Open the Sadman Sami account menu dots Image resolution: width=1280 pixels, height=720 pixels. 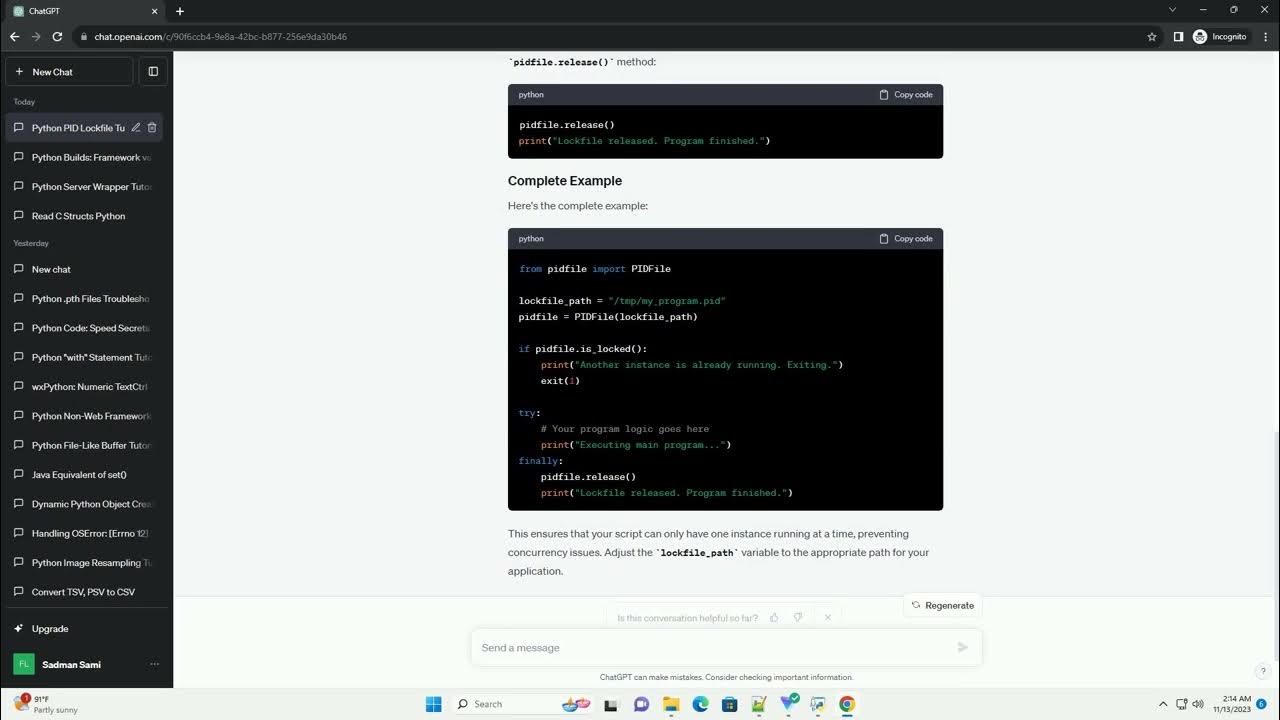point(154,664)
